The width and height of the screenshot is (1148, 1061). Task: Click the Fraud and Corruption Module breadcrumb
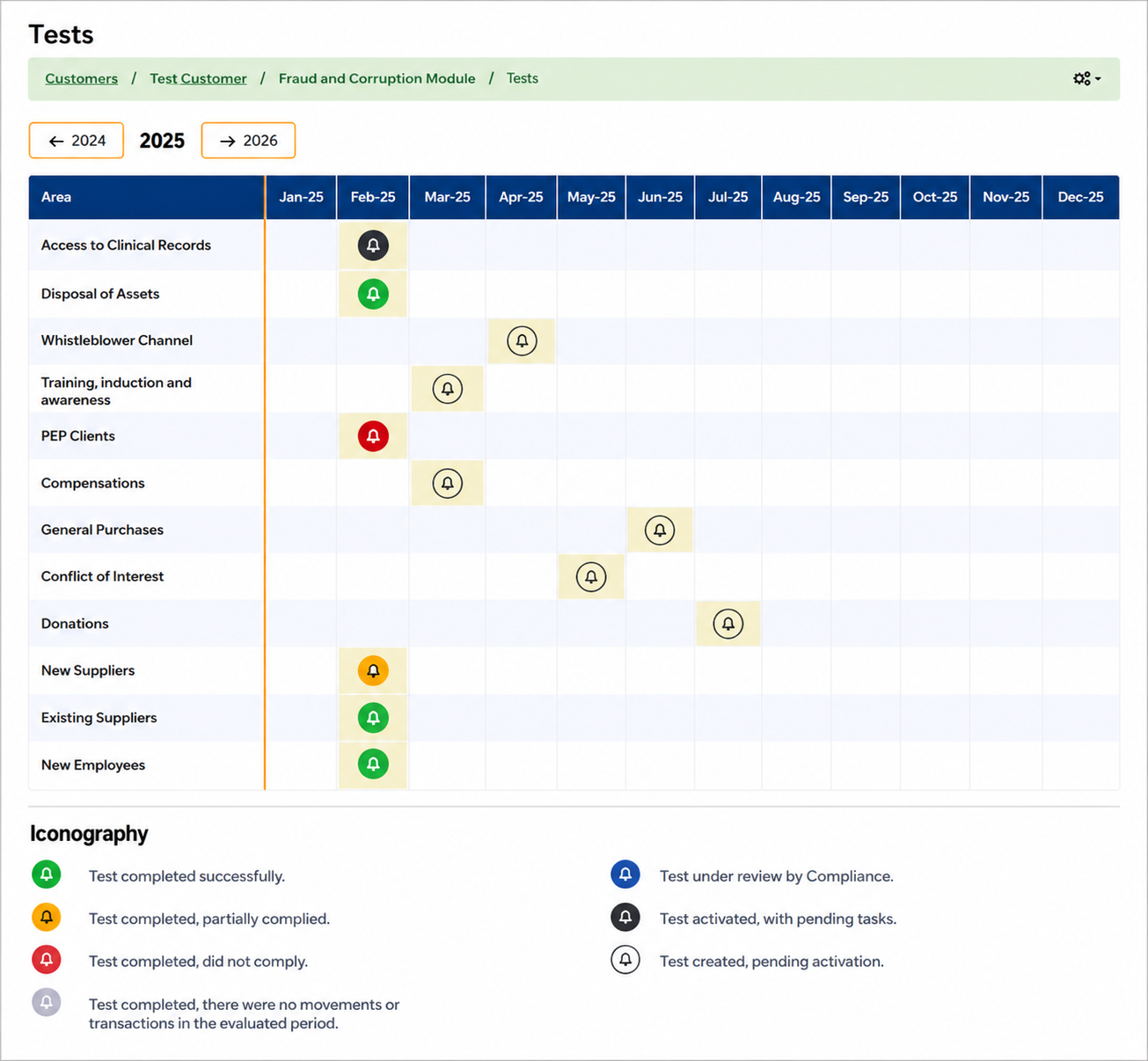(377, 78)
